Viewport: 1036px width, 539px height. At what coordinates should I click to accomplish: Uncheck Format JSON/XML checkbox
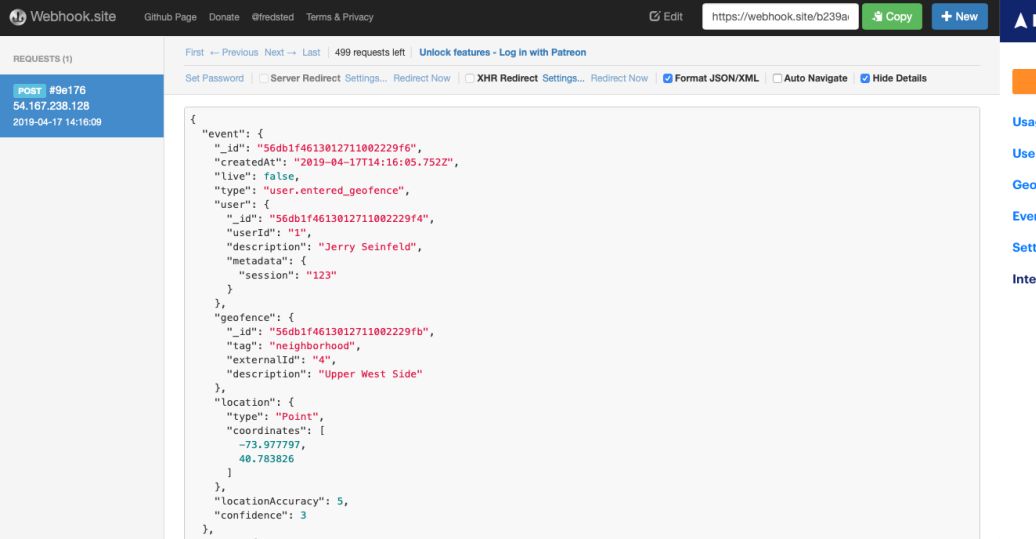point(668,78)
